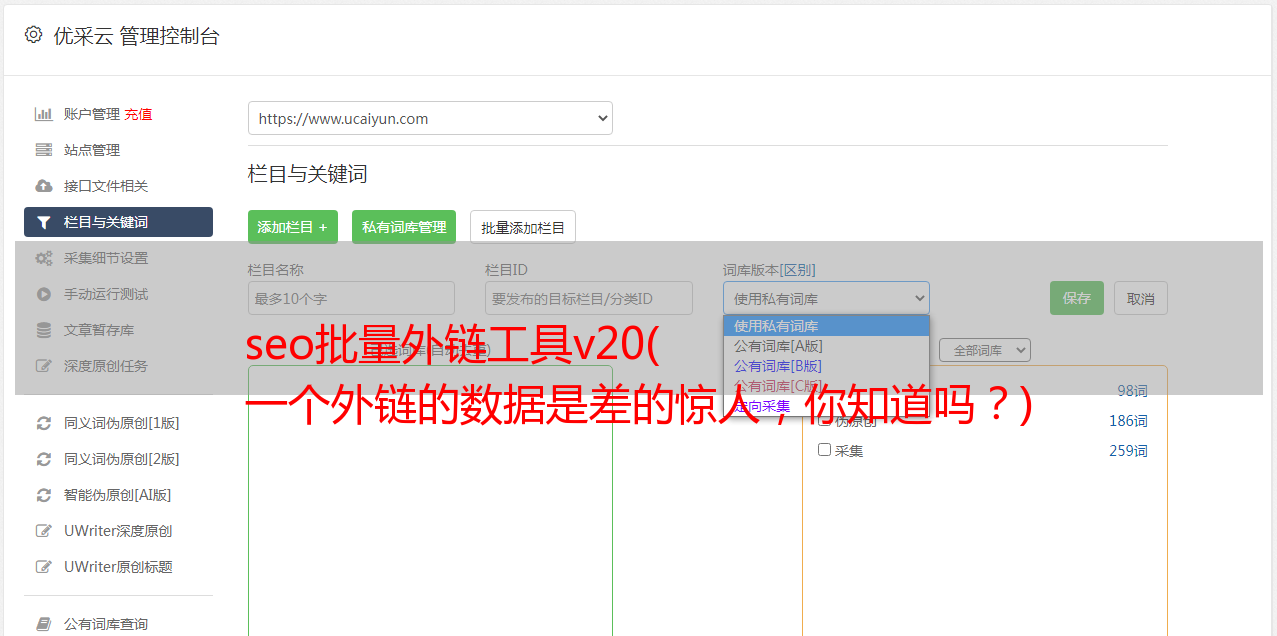
Task: Open 文章暂存库 sidebar entry
Action: point(99,330)
